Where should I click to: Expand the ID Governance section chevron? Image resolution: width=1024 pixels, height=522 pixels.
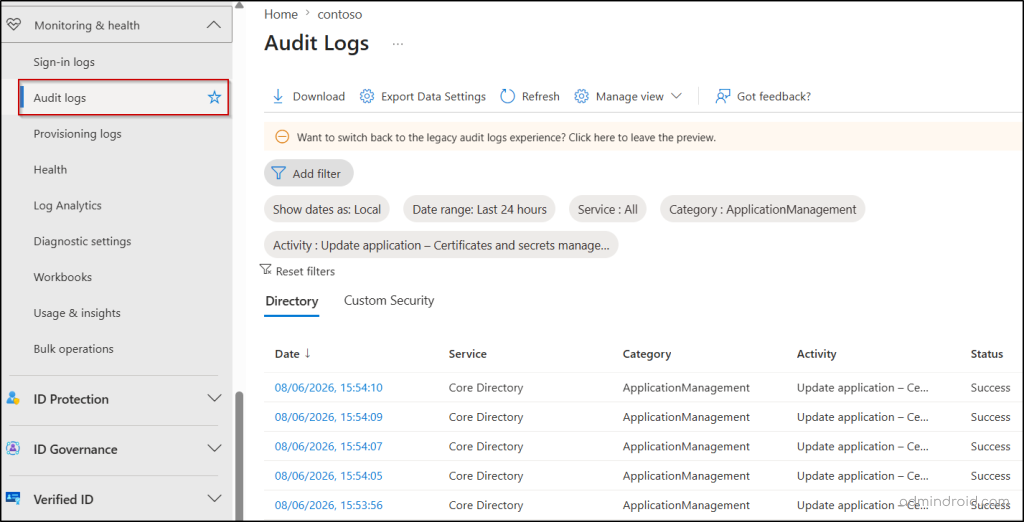214,448
